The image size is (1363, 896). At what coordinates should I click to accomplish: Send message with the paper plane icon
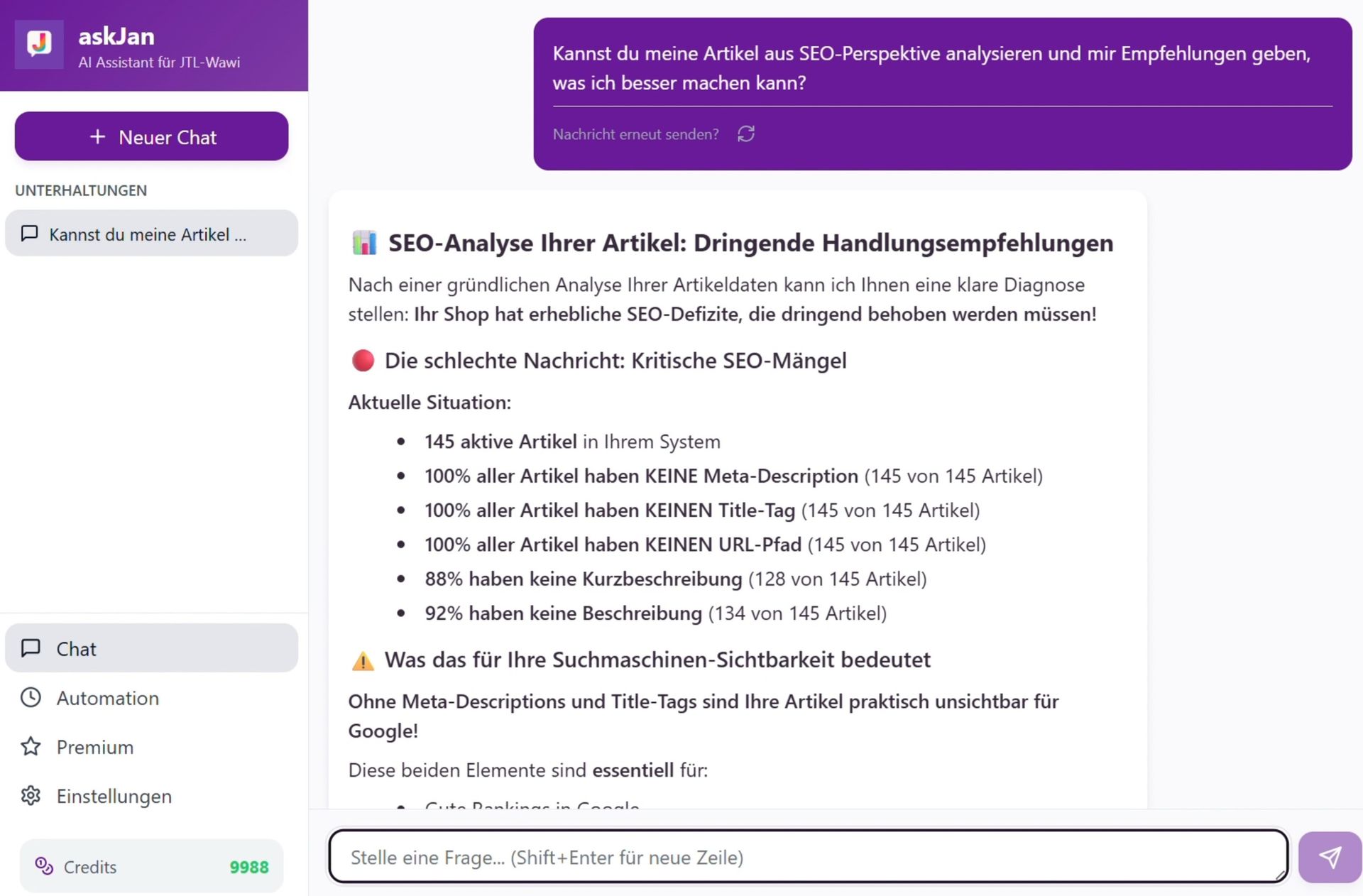(1329, 857)
